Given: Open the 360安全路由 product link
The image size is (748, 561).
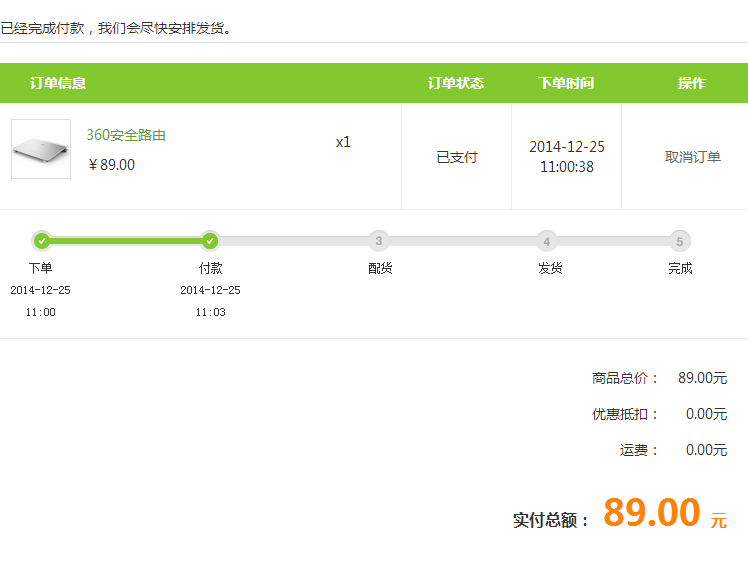Looking at the screenshot, I should [x=126, y=135].
